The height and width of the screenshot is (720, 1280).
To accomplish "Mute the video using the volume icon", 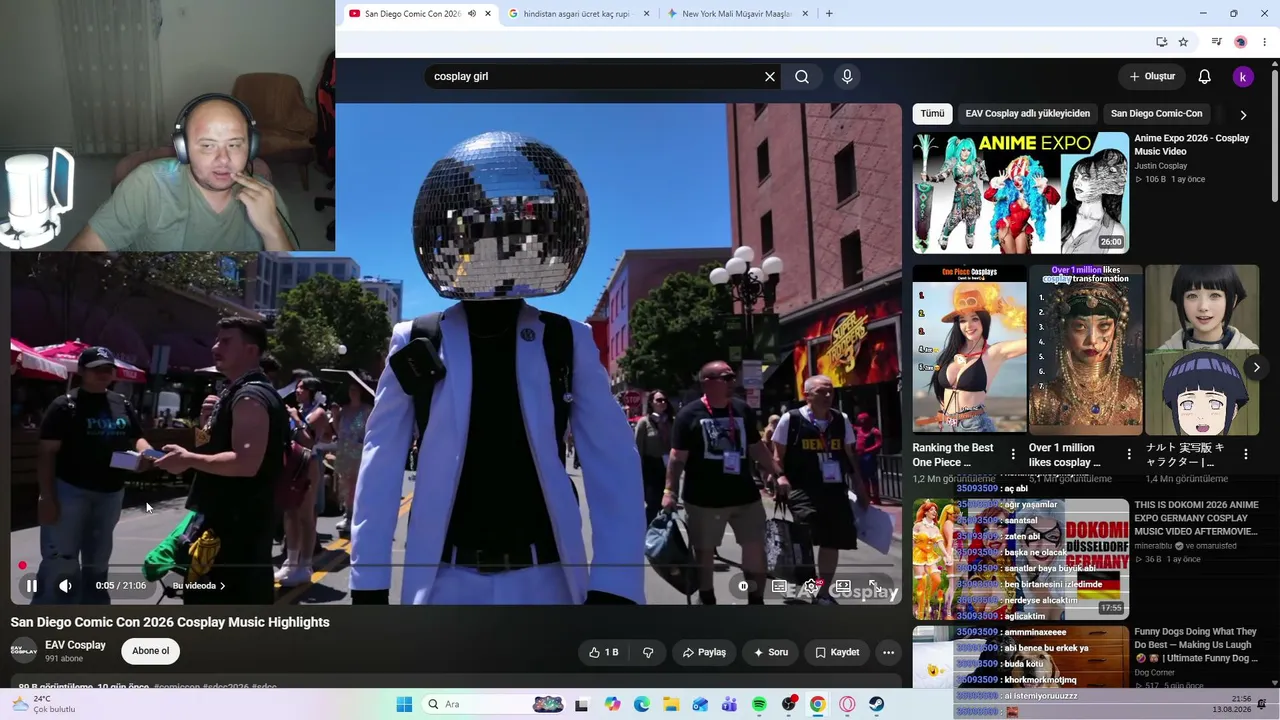I will click(65, 586).
